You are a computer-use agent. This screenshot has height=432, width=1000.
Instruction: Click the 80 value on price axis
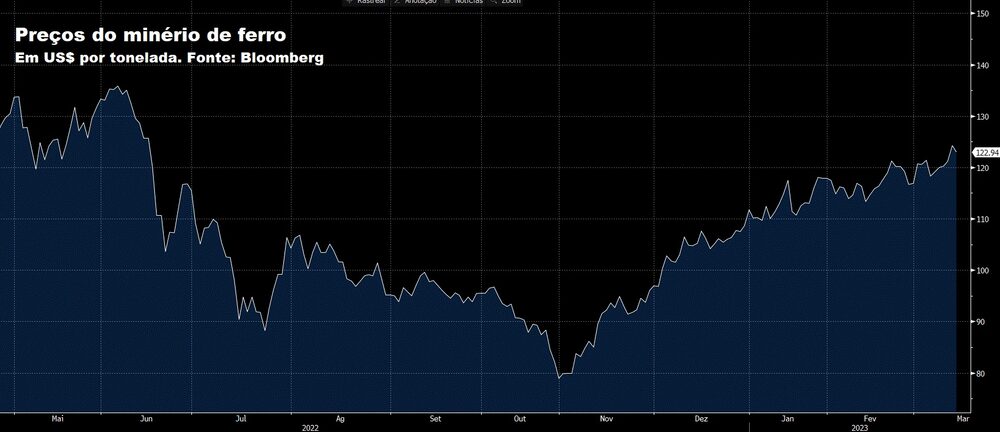tap(980, 374)
